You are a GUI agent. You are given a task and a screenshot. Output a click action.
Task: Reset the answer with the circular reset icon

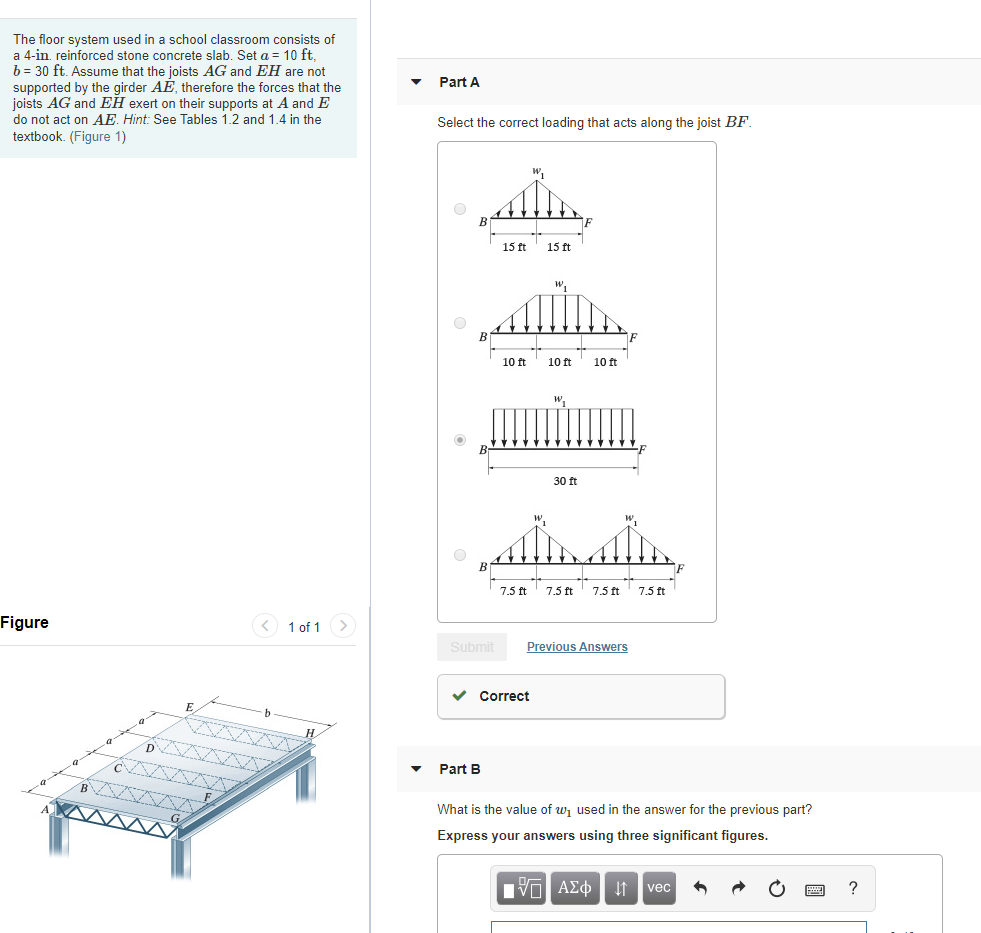776,888
